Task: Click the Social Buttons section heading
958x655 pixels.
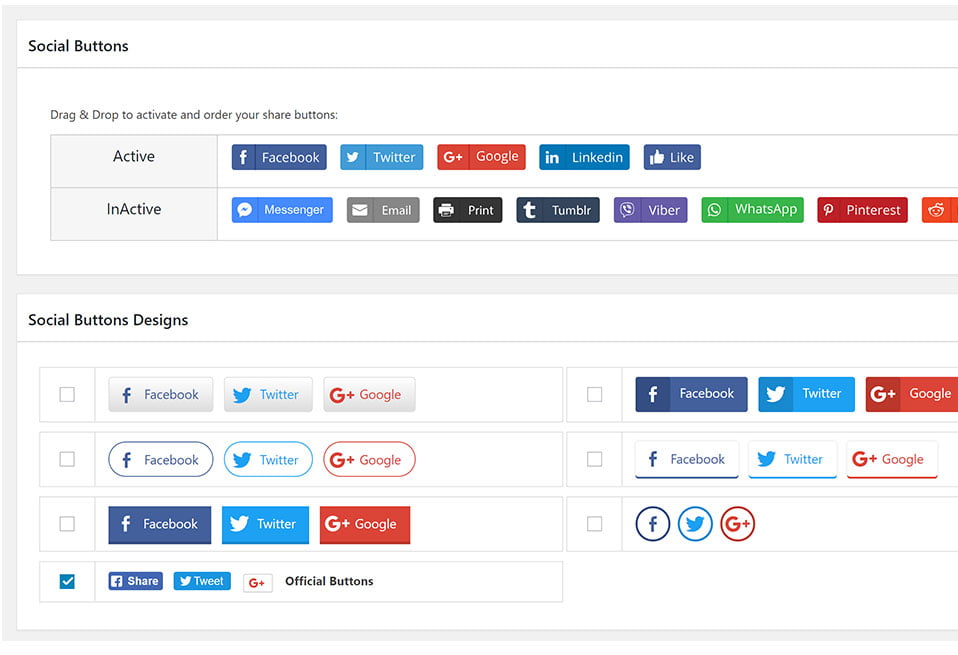Action: pyautogui.click(x=78, y=46)
